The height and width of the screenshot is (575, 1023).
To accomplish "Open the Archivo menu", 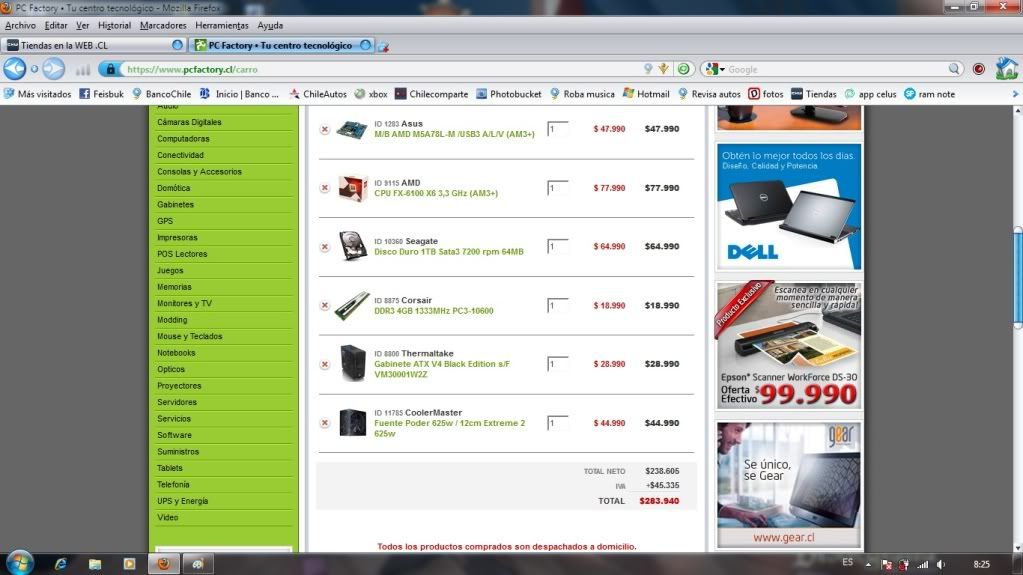I will (20, 25).
